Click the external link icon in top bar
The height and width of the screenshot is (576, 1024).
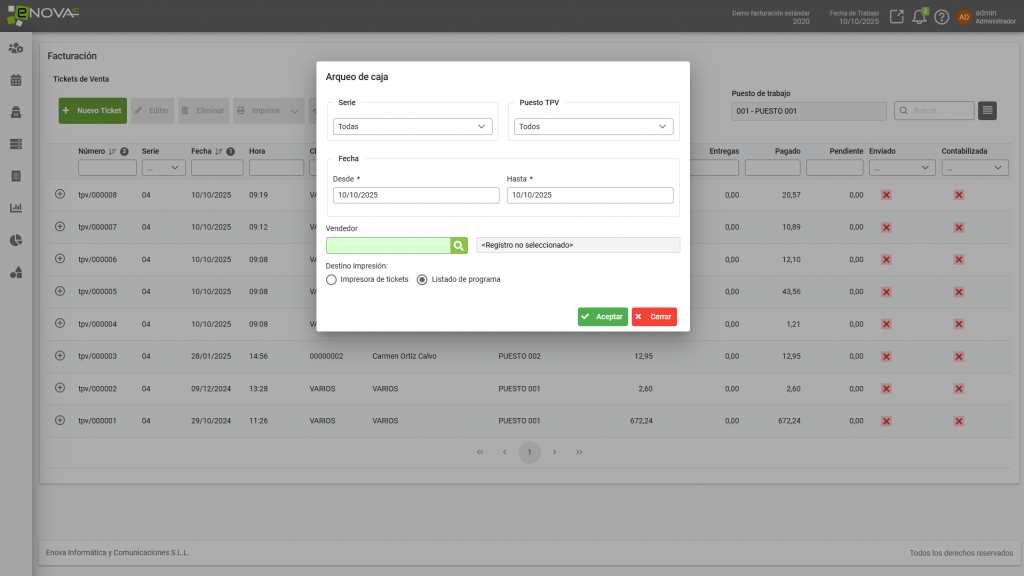895,16
